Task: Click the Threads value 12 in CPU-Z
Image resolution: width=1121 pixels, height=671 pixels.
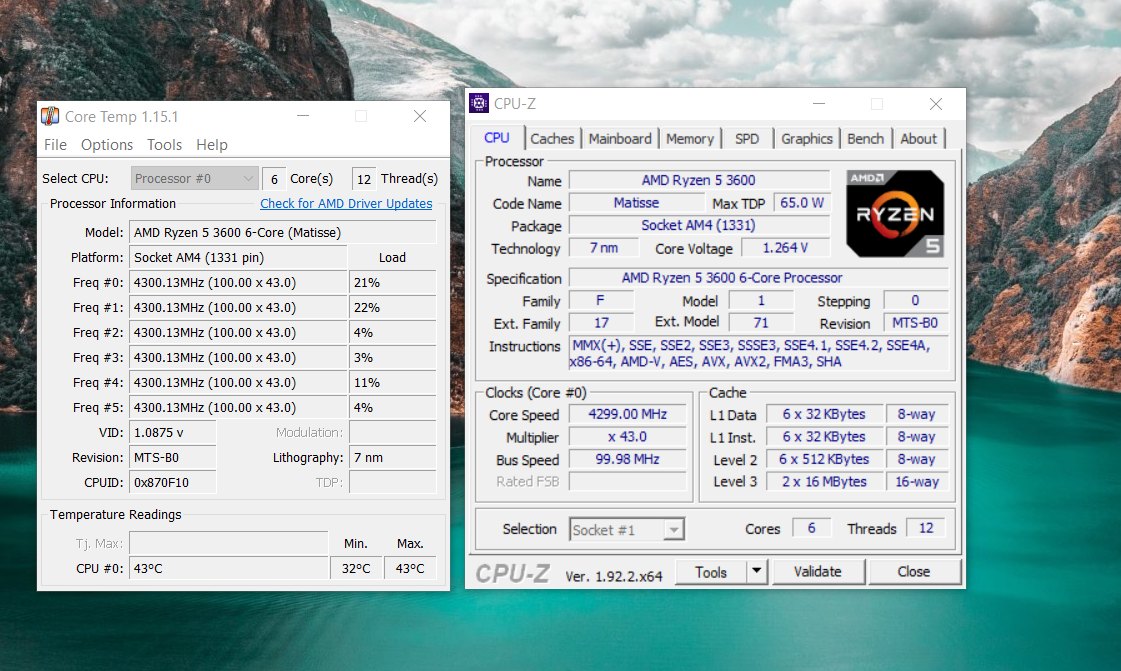Action: tap(926, 528)
